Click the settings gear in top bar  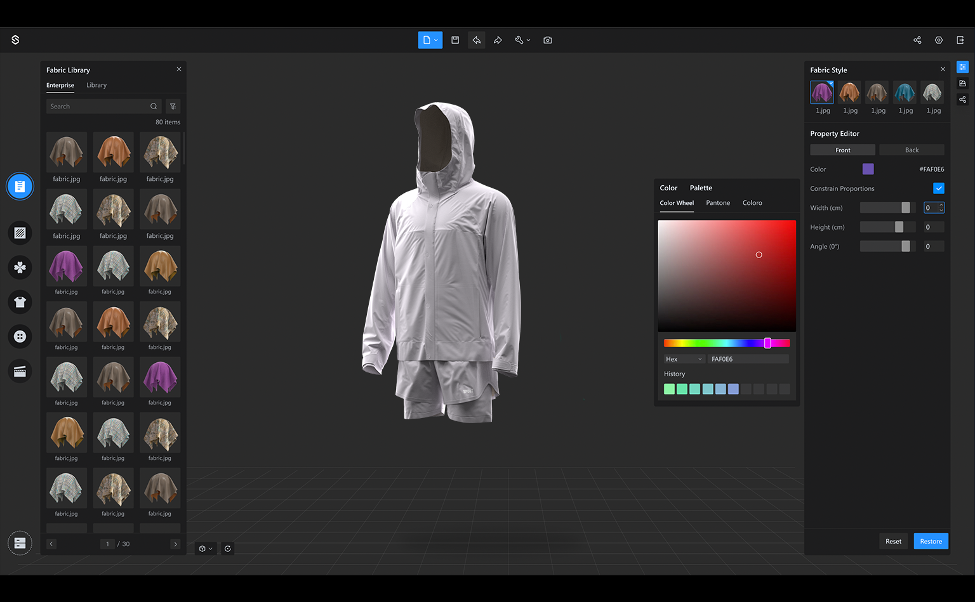[939, 40]
